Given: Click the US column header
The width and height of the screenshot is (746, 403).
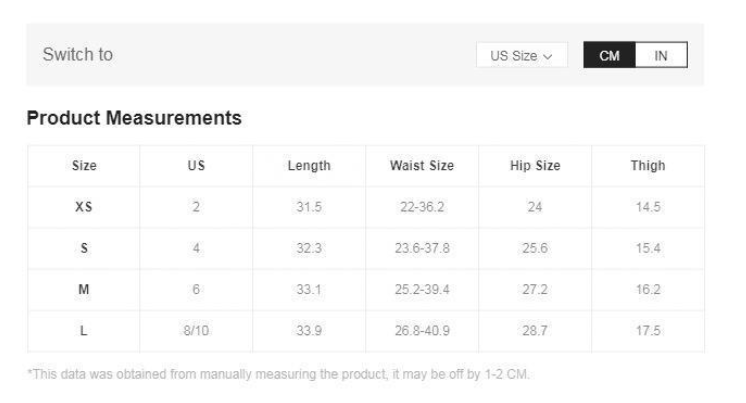Looking at the screenshot, I should point(196,166).
